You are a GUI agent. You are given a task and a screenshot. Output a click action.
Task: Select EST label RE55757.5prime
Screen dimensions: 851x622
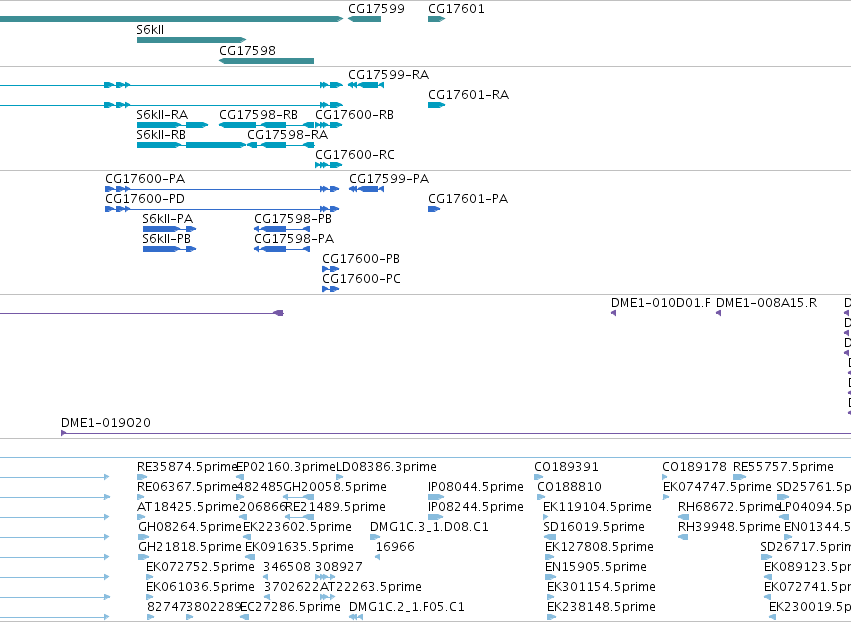click(783, 467)
